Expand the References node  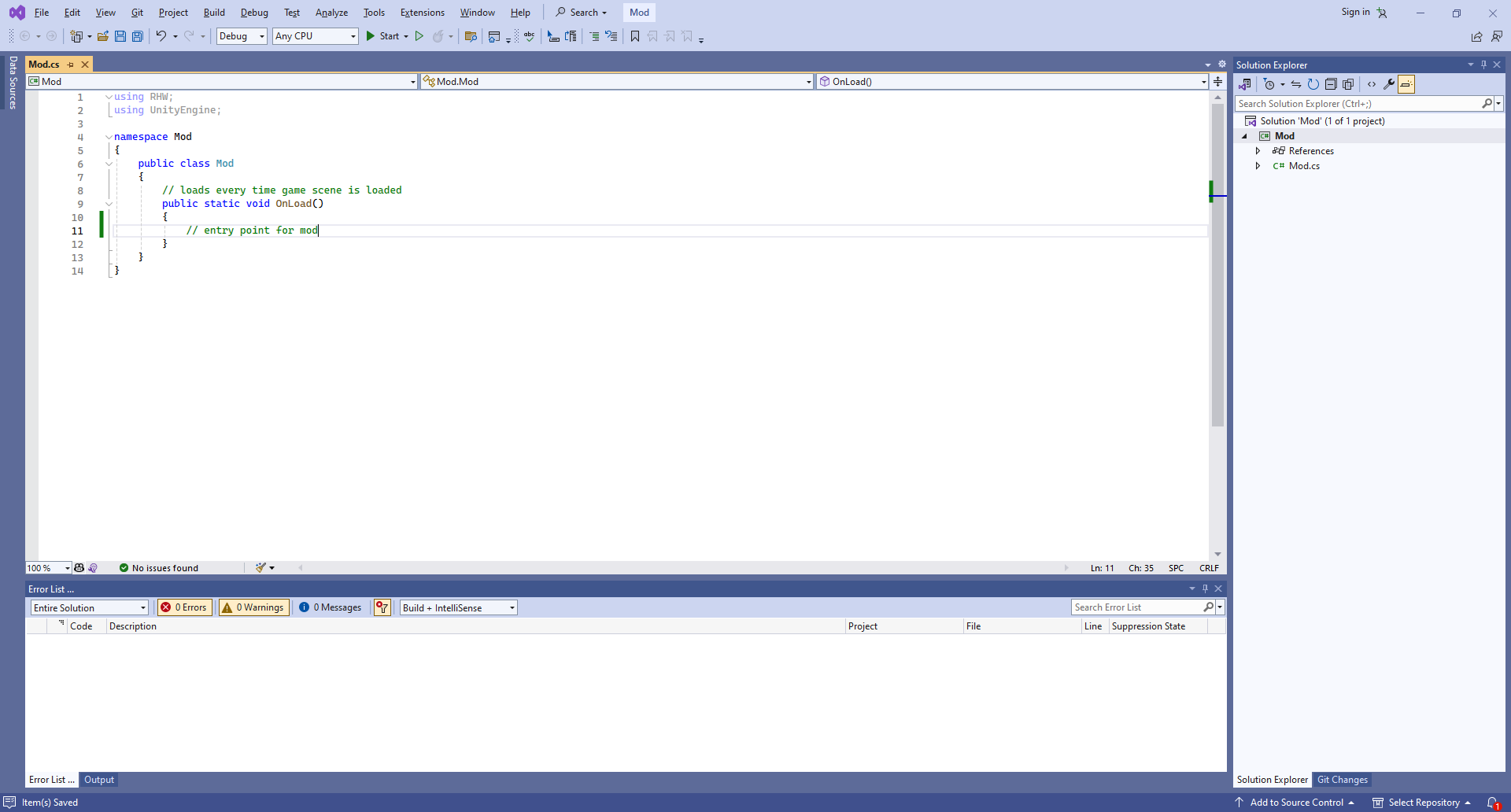coord(1258,150)
